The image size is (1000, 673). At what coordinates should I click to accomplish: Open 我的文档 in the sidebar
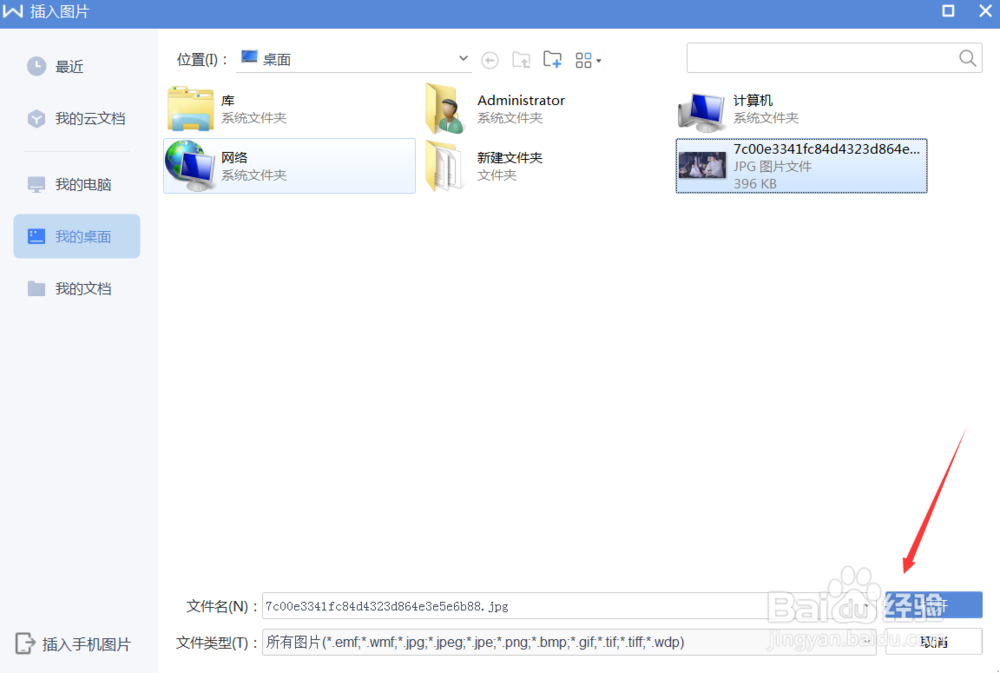pyautogui.click(x=73, y=288)
